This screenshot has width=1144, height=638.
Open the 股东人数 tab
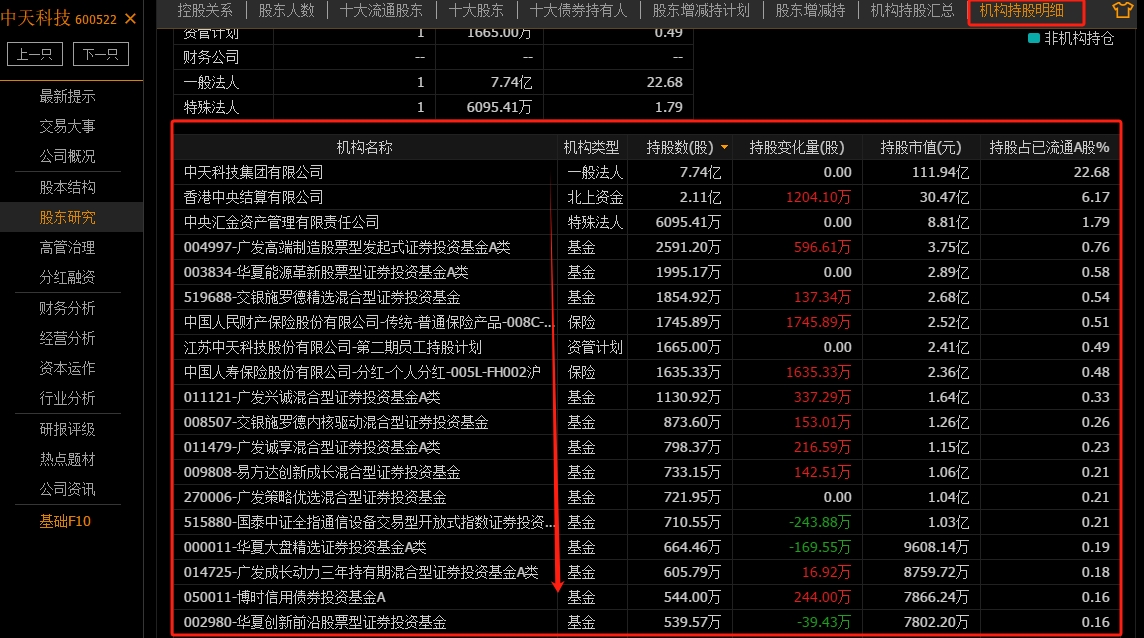point(287,10)
